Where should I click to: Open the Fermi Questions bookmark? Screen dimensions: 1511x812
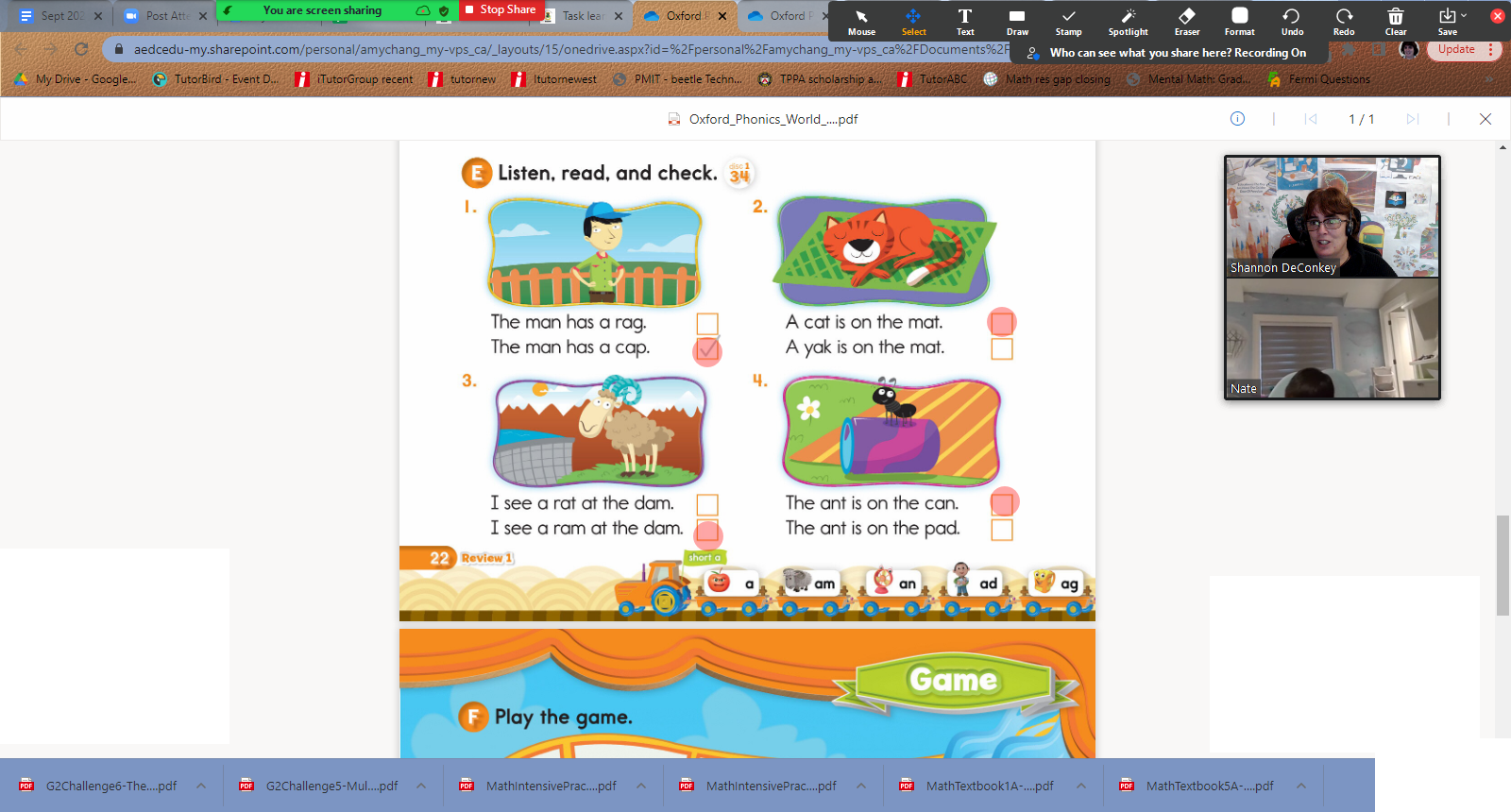point(1319,79)
